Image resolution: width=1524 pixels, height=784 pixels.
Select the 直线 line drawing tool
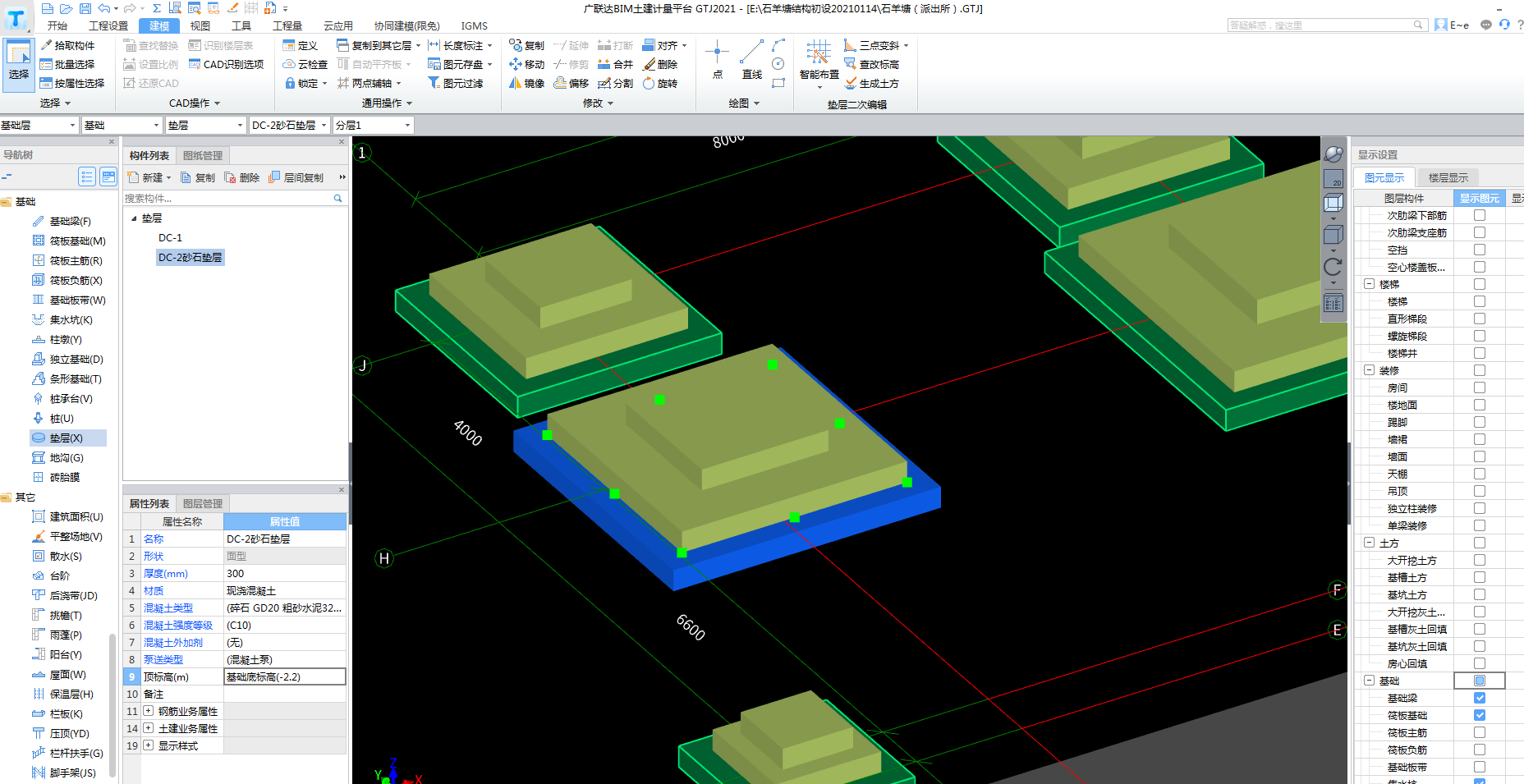tap(751, 60)
